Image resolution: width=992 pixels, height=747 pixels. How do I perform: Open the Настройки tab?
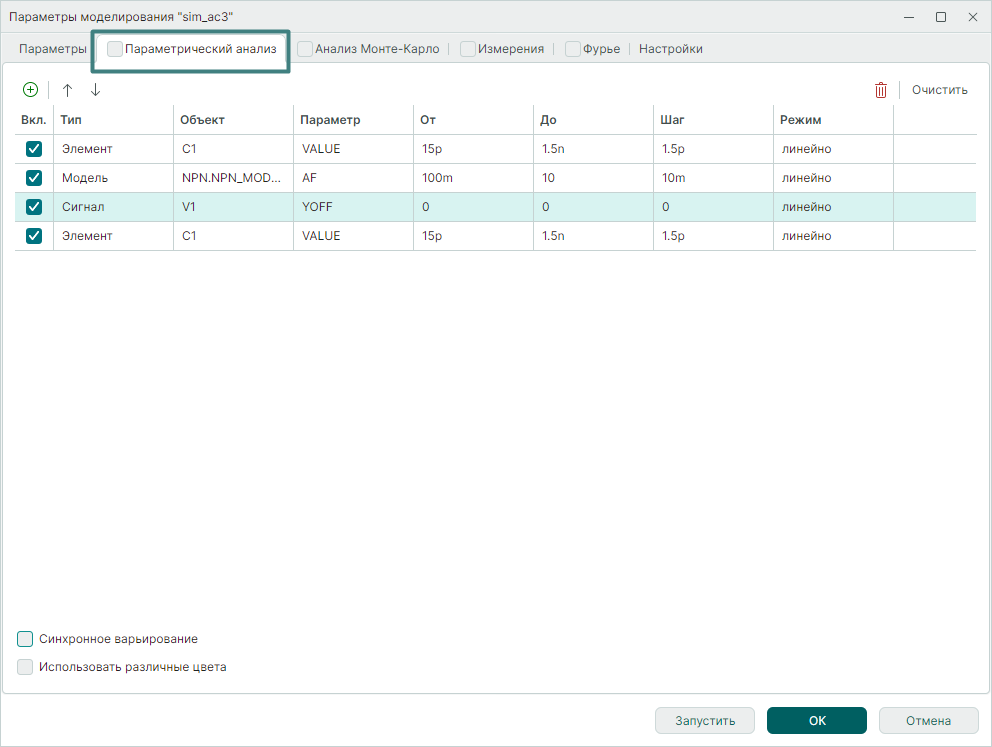670,49
